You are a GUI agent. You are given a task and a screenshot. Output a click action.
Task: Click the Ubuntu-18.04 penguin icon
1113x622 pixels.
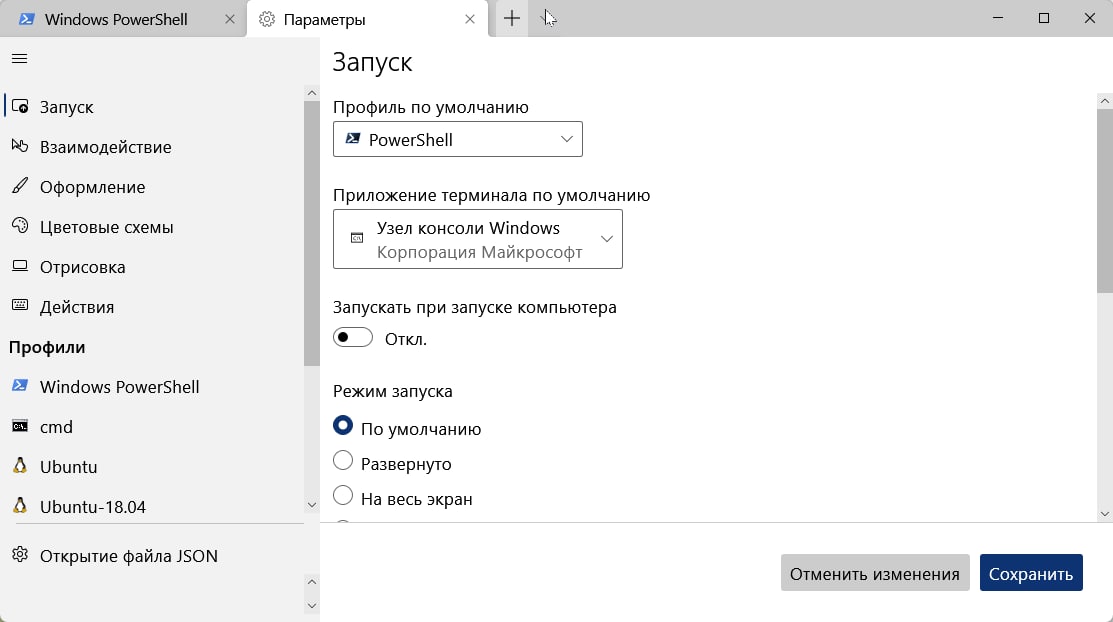click(x=20, y=506)
